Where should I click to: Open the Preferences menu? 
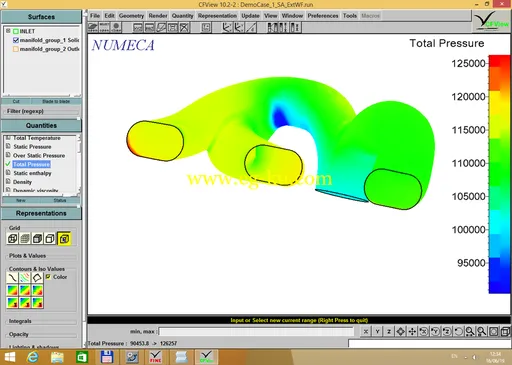[323, 16]
